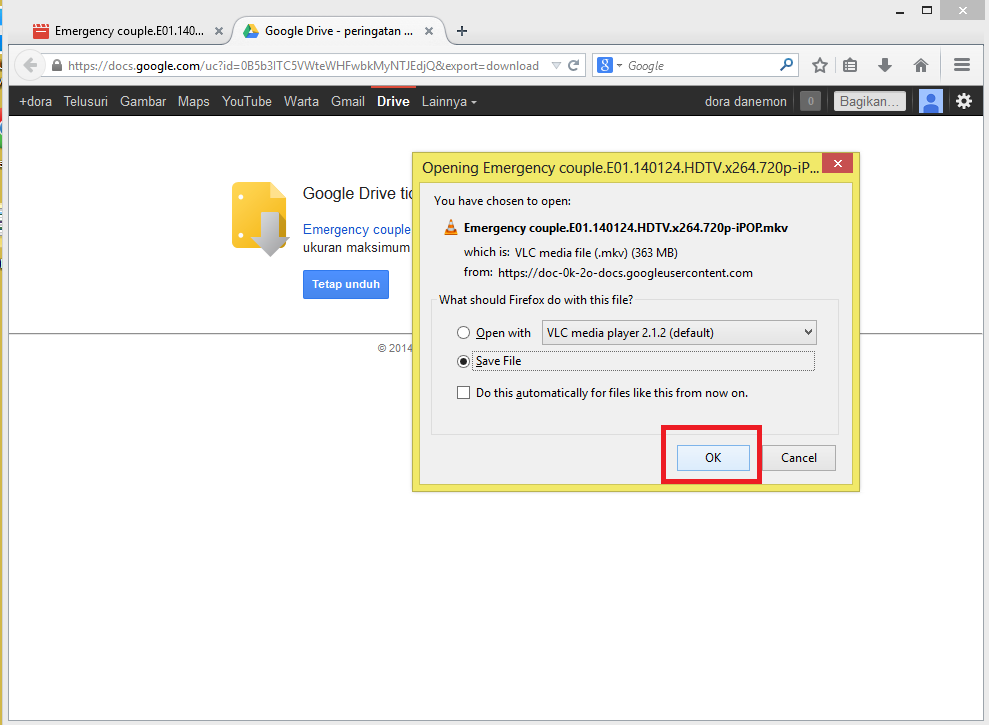Image resolution: width=989 pixels, height=725 pixels.
Task: Open the Firefox hamburger menu
Action: [x=961, y=65]
